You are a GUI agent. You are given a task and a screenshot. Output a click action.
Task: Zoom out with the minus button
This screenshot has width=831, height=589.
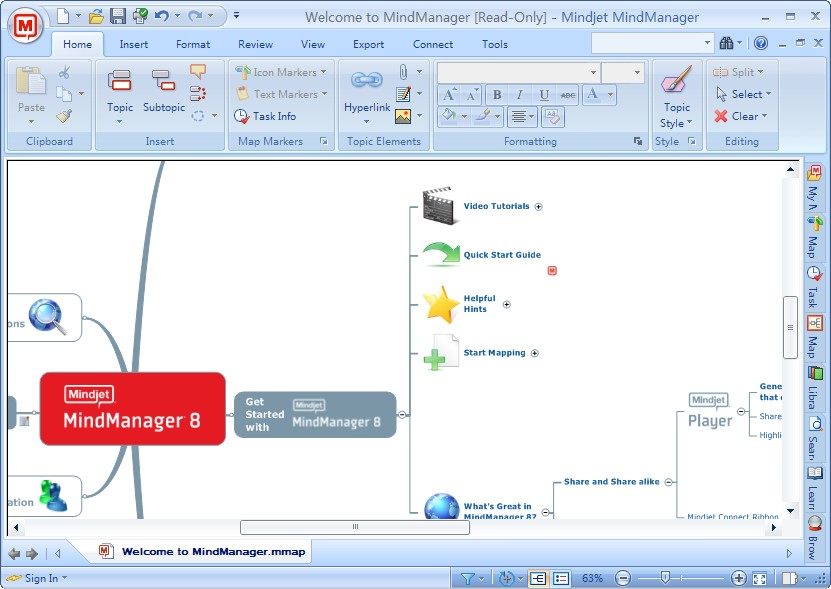coord(623,578)
